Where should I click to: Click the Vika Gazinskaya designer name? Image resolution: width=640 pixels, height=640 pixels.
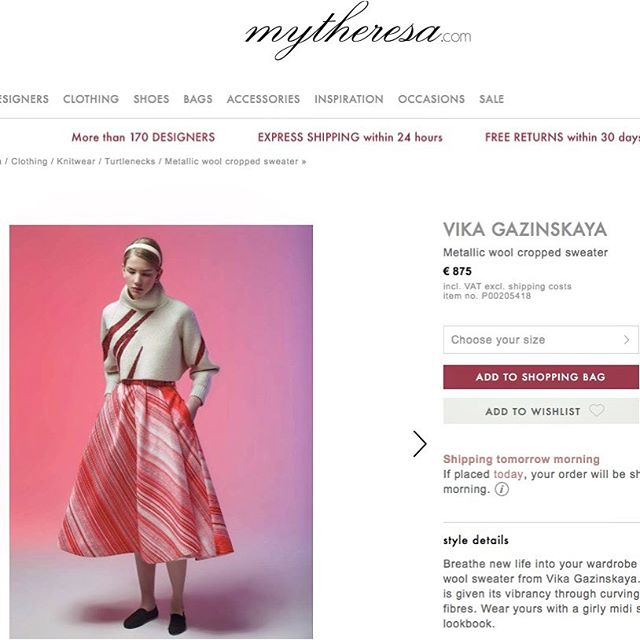click(x=525, y=229)
